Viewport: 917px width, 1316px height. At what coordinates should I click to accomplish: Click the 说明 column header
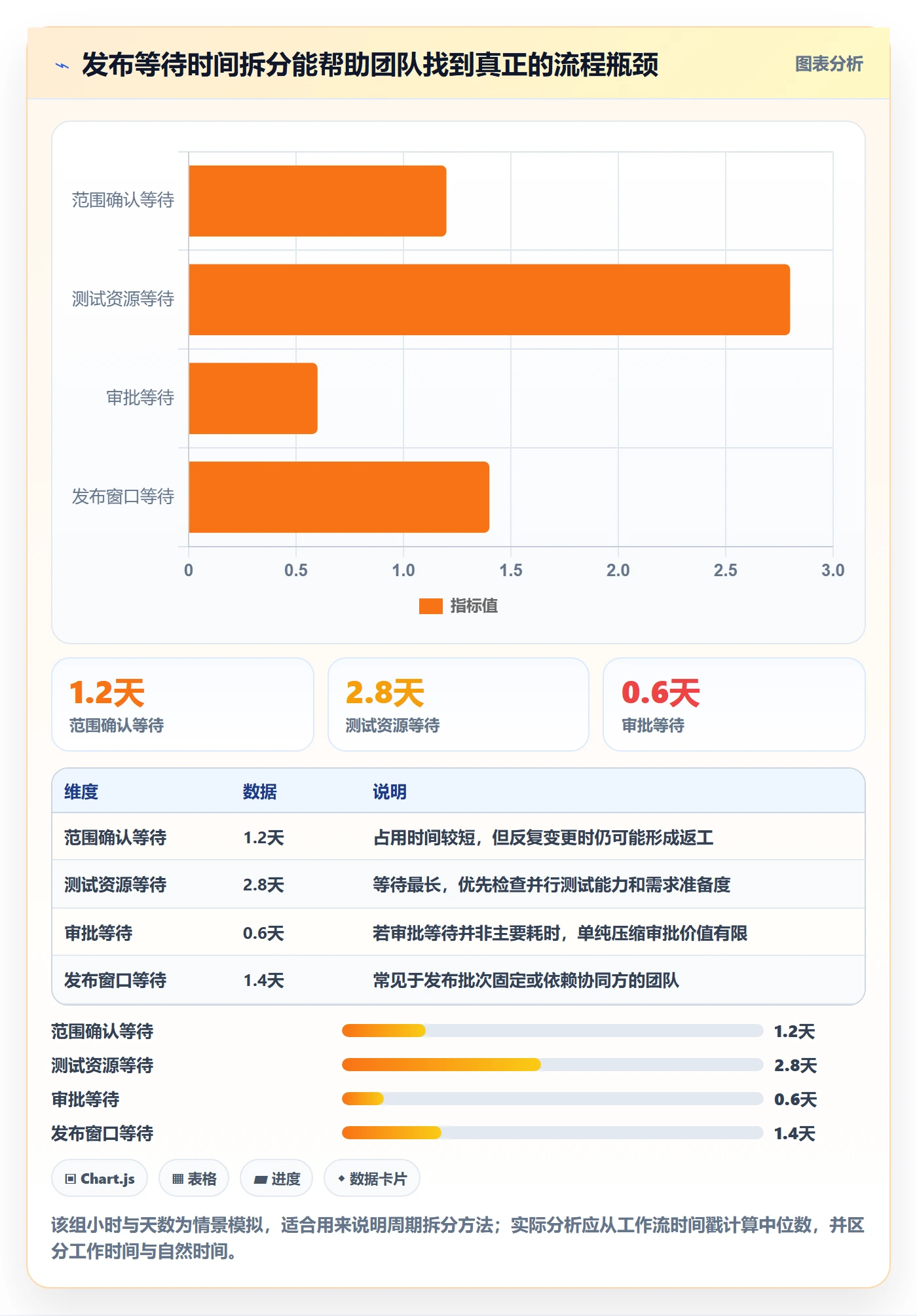pyautogui.click(x=390, y=792)
